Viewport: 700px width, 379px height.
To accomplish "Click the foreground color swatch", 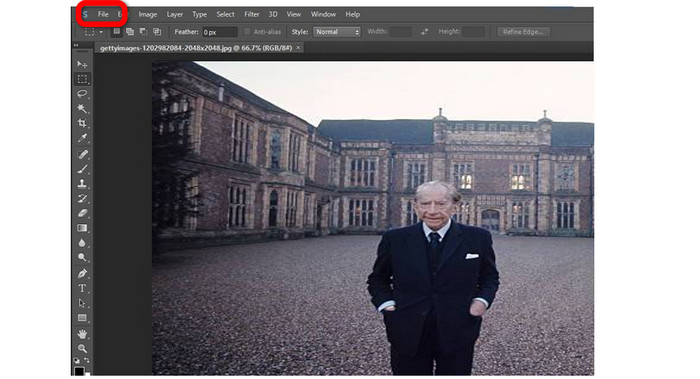I will click(x=79, y=371).
